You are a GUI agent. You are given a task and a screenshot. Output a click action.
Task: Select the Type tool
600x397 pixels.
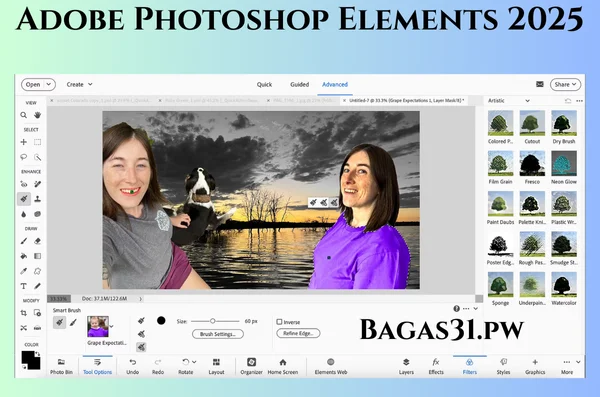(x=24, y=286)
